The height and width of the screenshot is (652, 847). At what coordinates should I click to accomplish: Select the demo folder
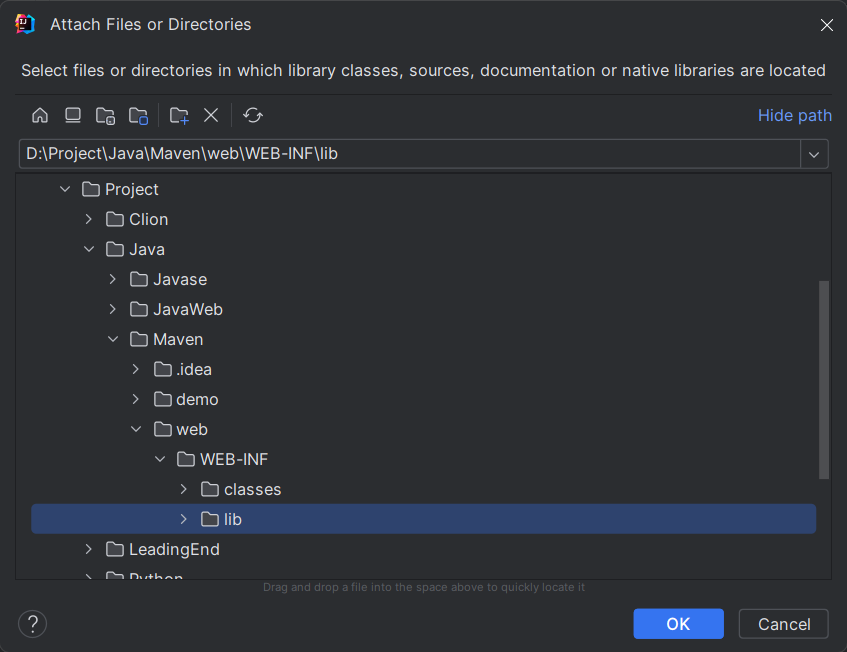coord(197,399)
